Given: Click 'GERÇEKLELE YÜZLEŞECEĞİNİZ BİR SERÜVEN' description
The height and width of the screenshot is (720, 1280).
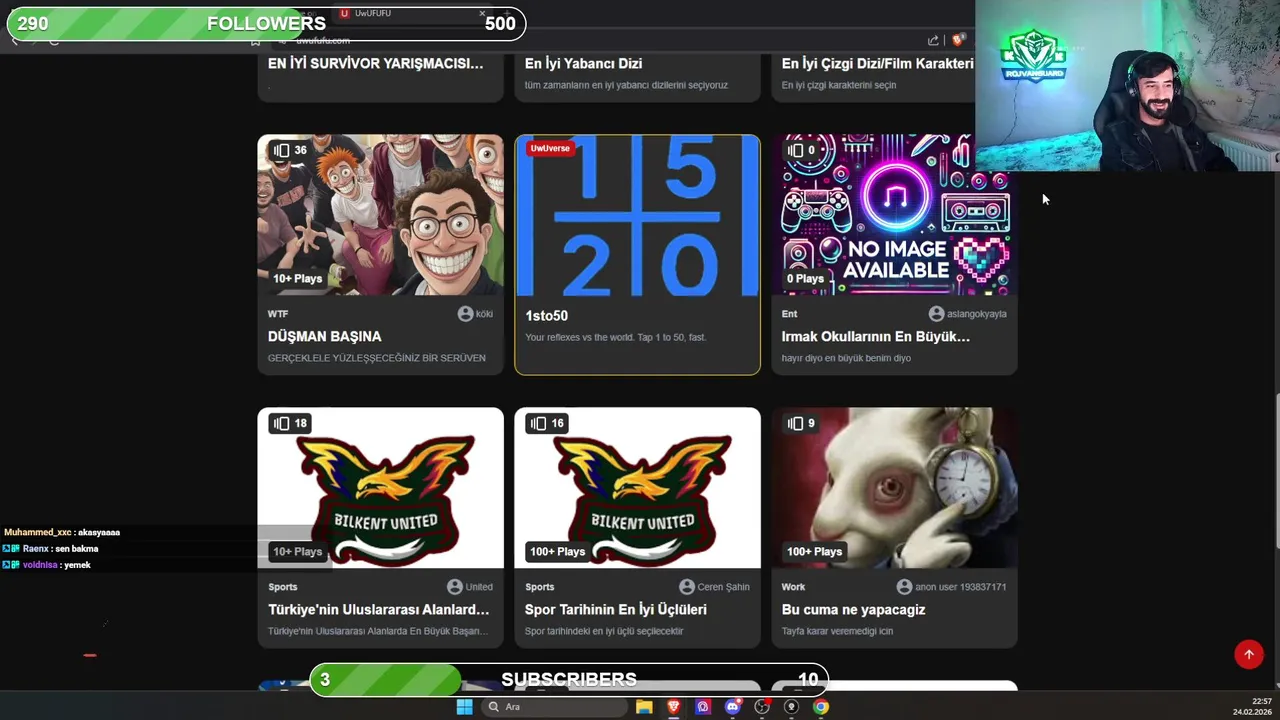Looking at the screenshot, I should tap(377, 358).
